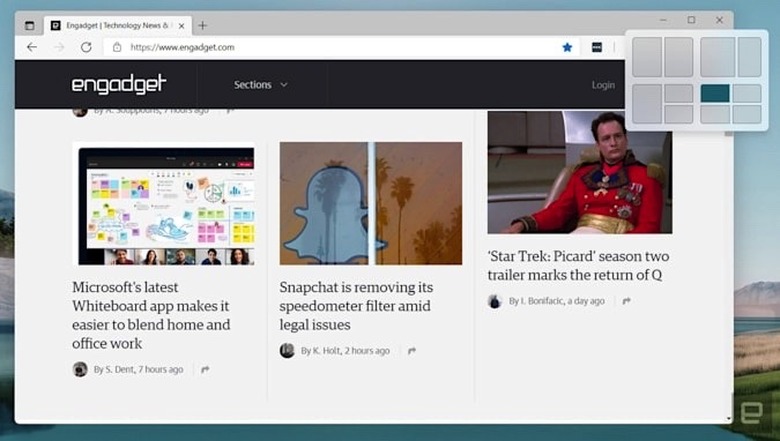This screenshot has height=441, width=780.
Task: Share the Whiteboard article via arrow icon
Action: pyautogui.click(x=205, y=370)
